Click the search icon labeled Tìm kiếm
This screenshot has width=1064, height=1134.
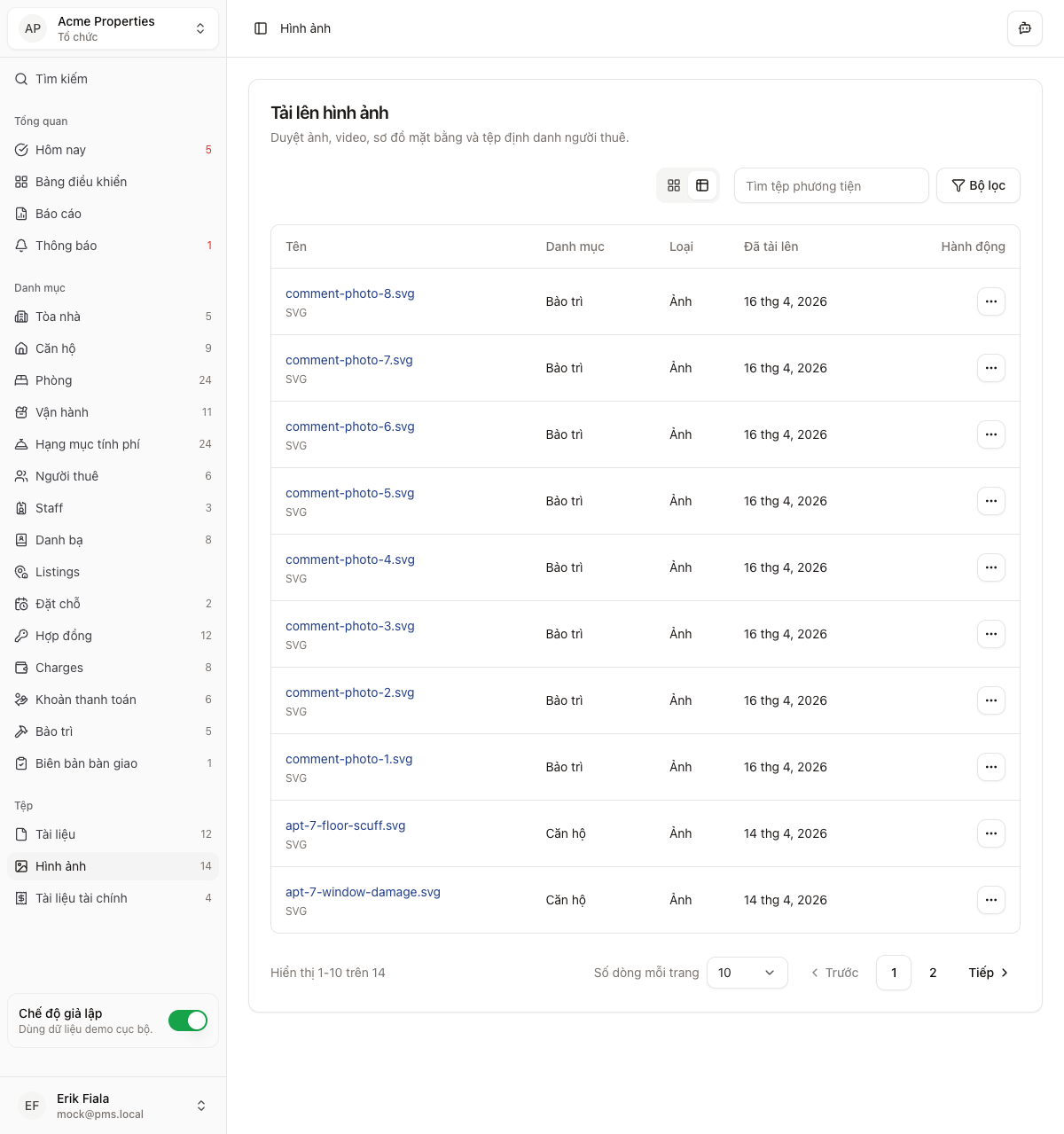[21, 79]
